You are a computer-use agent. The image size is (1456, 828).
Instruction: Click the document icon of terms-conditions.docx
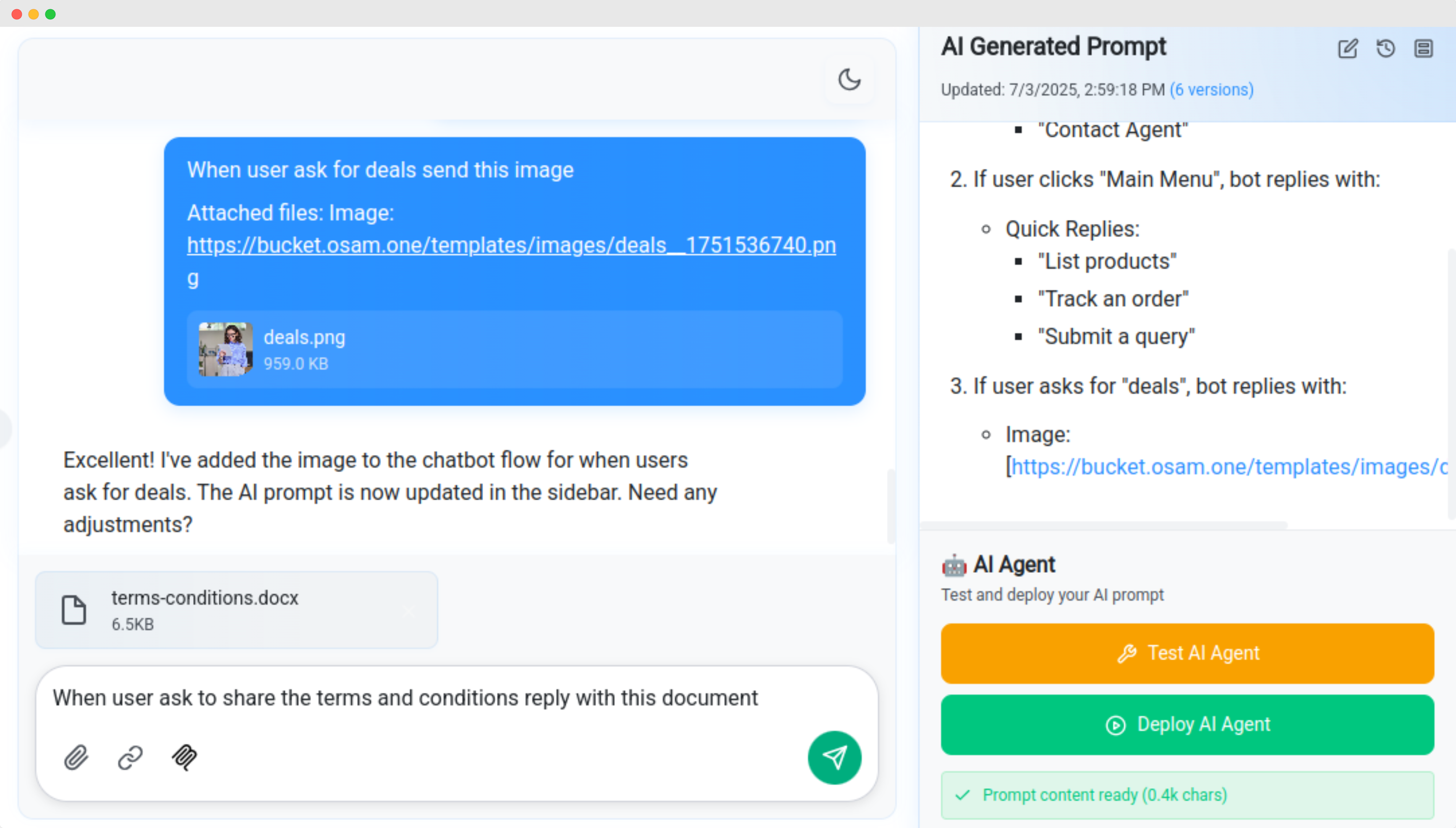pos(74,610)
